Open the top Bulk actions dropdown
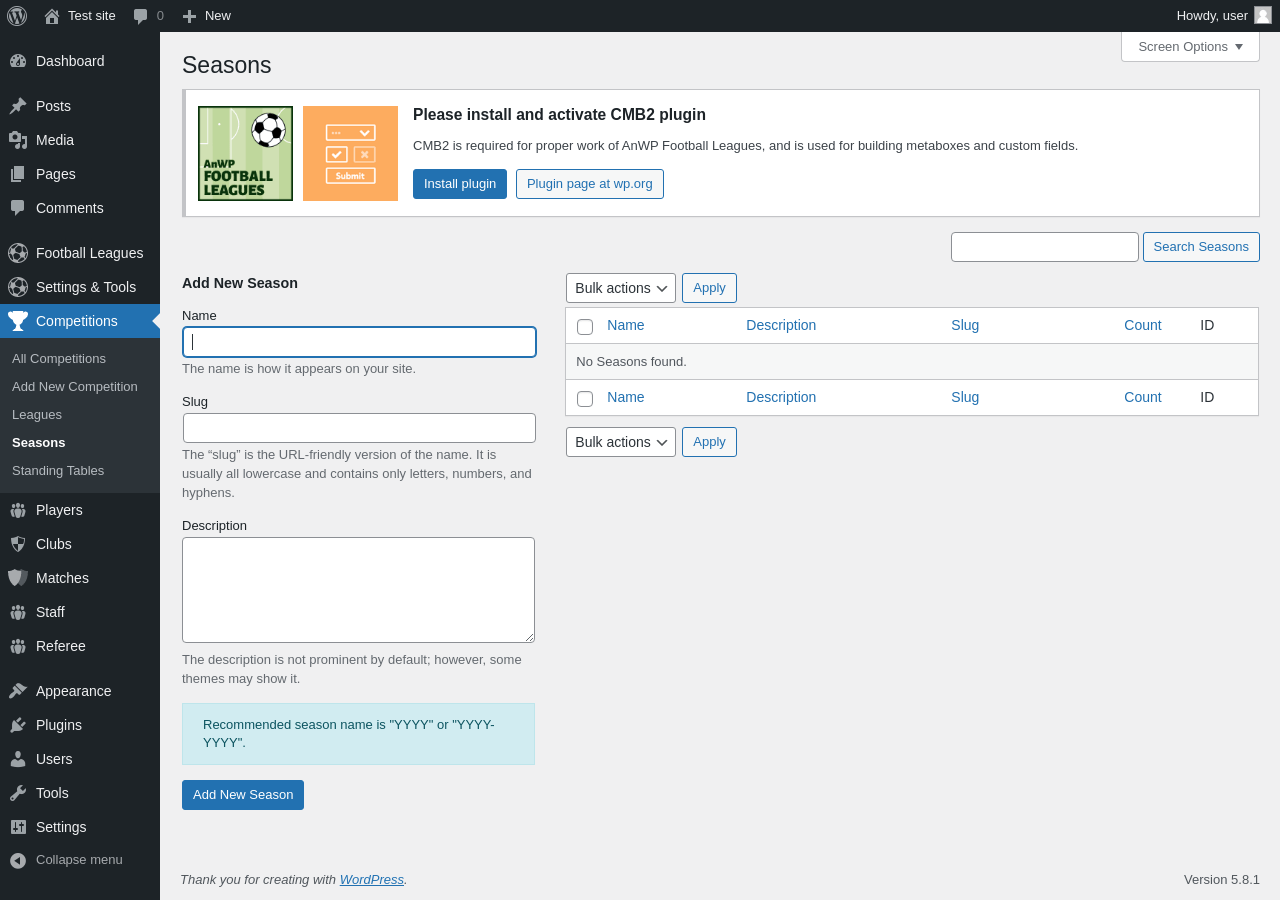This screenshot has width=1280, height=900. pyautogui.click(x=621, y=288)
